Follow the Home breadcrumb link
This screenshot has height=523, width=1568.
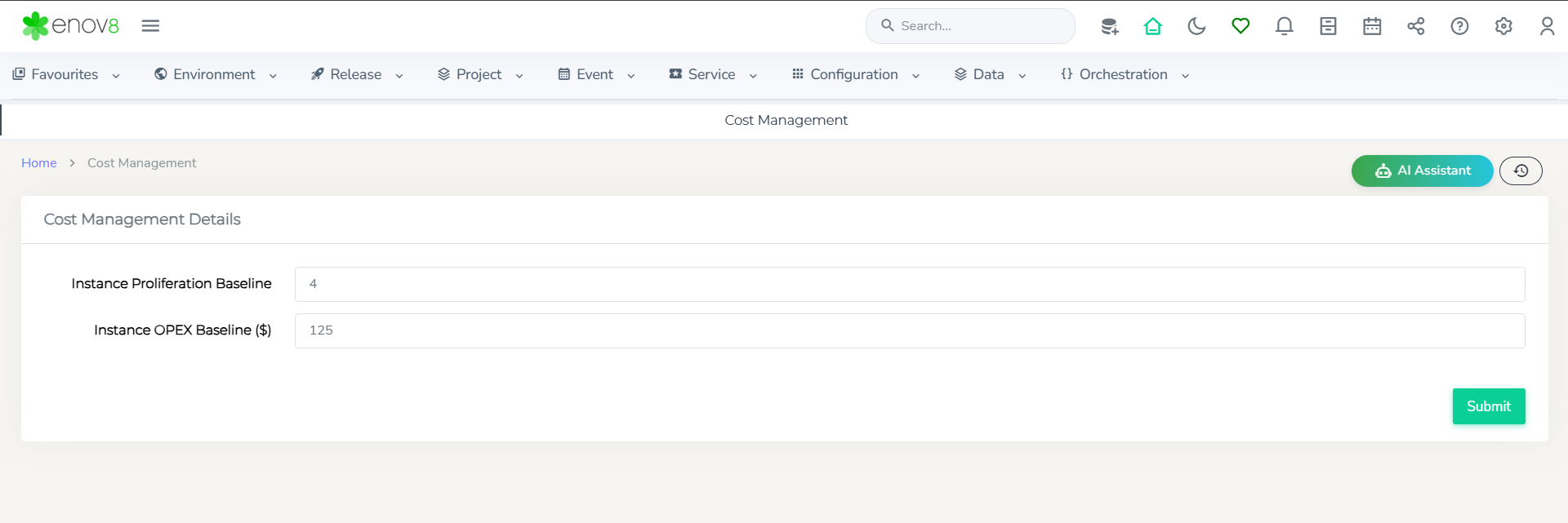click(x=39, y=163)
